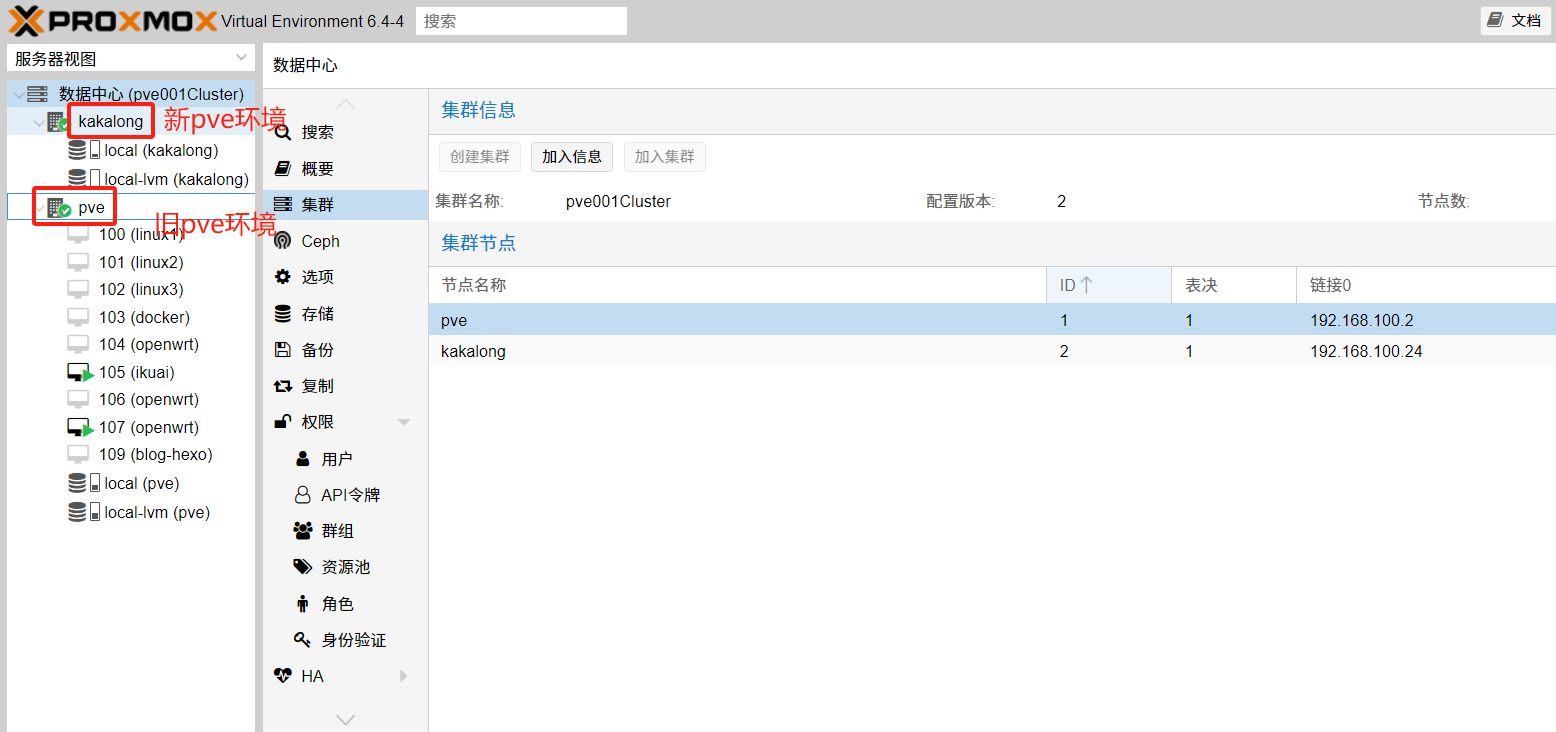
Task: Collapse the 权限 submenu arrow
Action: (x=404, y=422)
